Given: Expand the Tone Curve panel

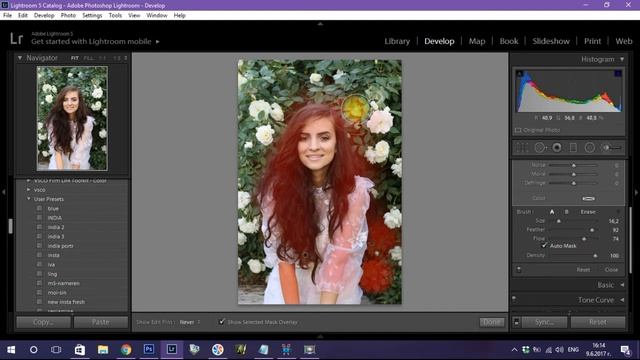Looking at the screenshot, I should coord(622,300).
